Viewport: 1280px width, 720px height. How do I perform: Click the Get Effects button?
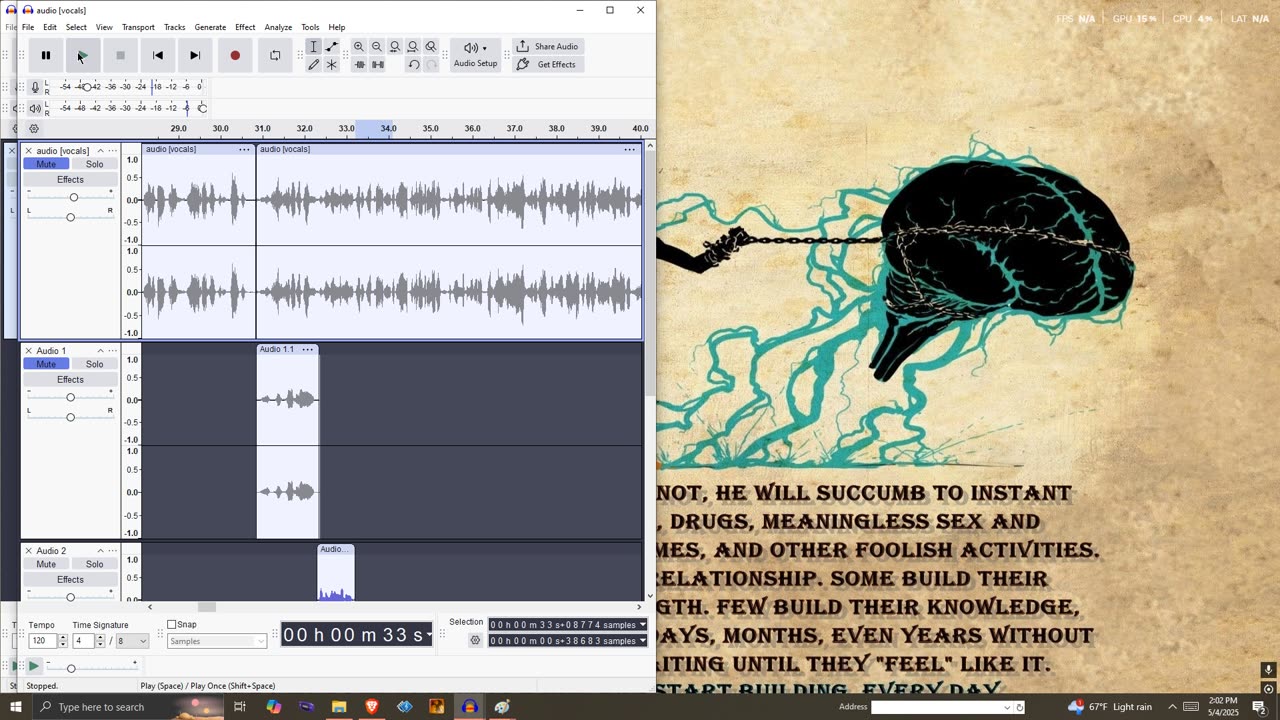[x=547, y=65]
